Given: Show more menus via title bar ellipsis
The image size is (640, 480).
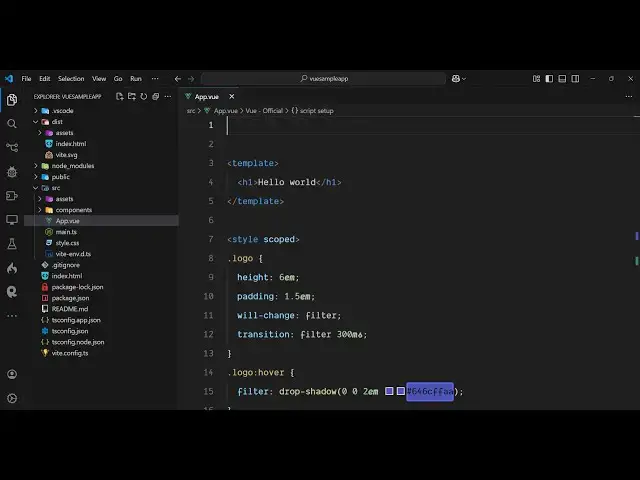Looking at the screenshot, I should [155, 79].
